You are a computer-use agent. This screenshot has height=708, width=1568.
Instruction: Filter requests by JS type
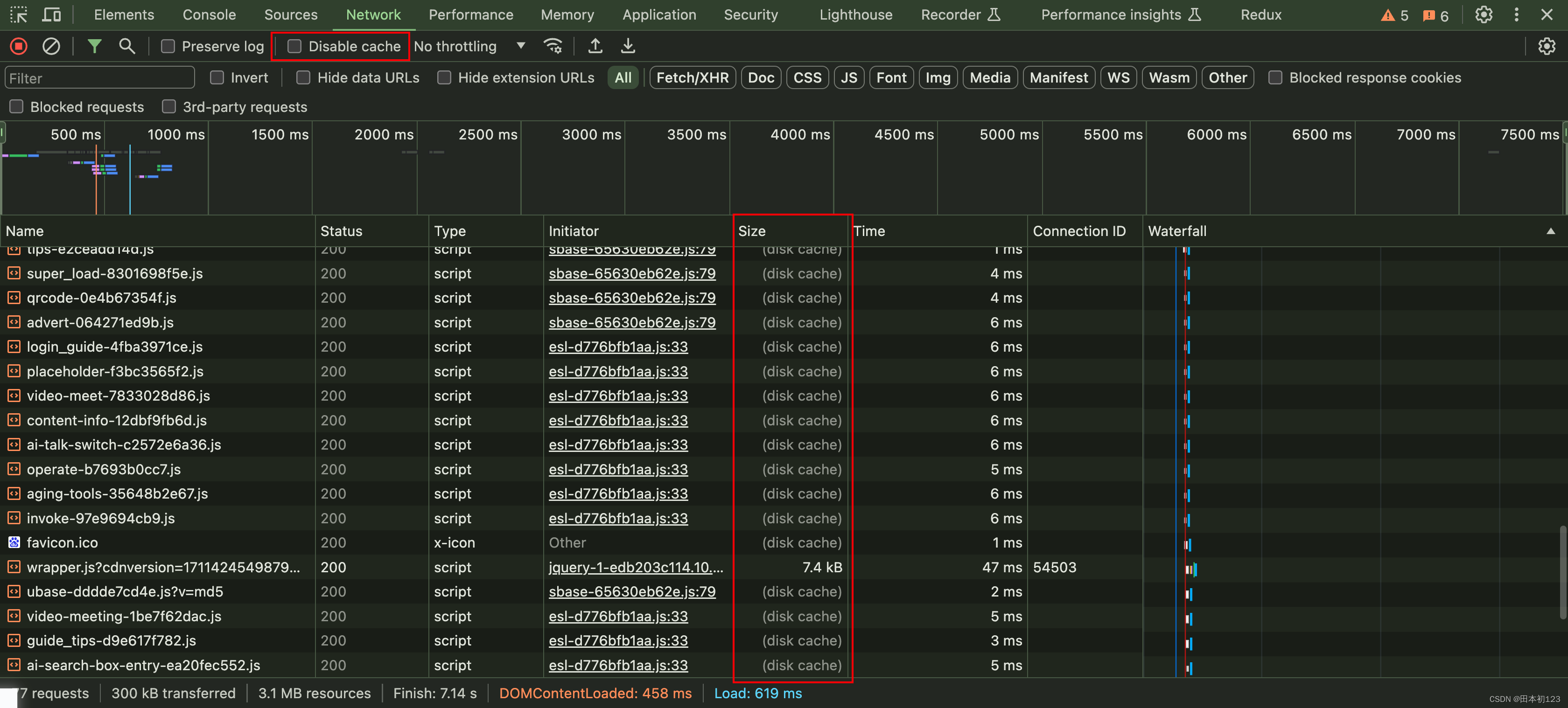tap(849, 77)
